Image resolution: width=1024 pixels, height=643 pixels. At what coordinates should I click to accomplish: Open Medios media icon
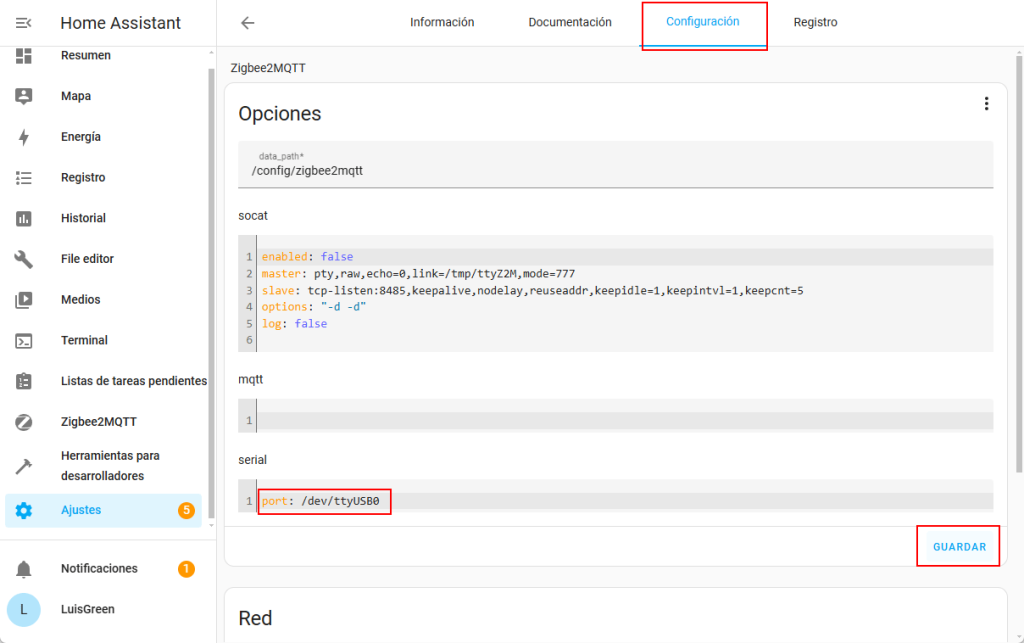coord(24,300)
